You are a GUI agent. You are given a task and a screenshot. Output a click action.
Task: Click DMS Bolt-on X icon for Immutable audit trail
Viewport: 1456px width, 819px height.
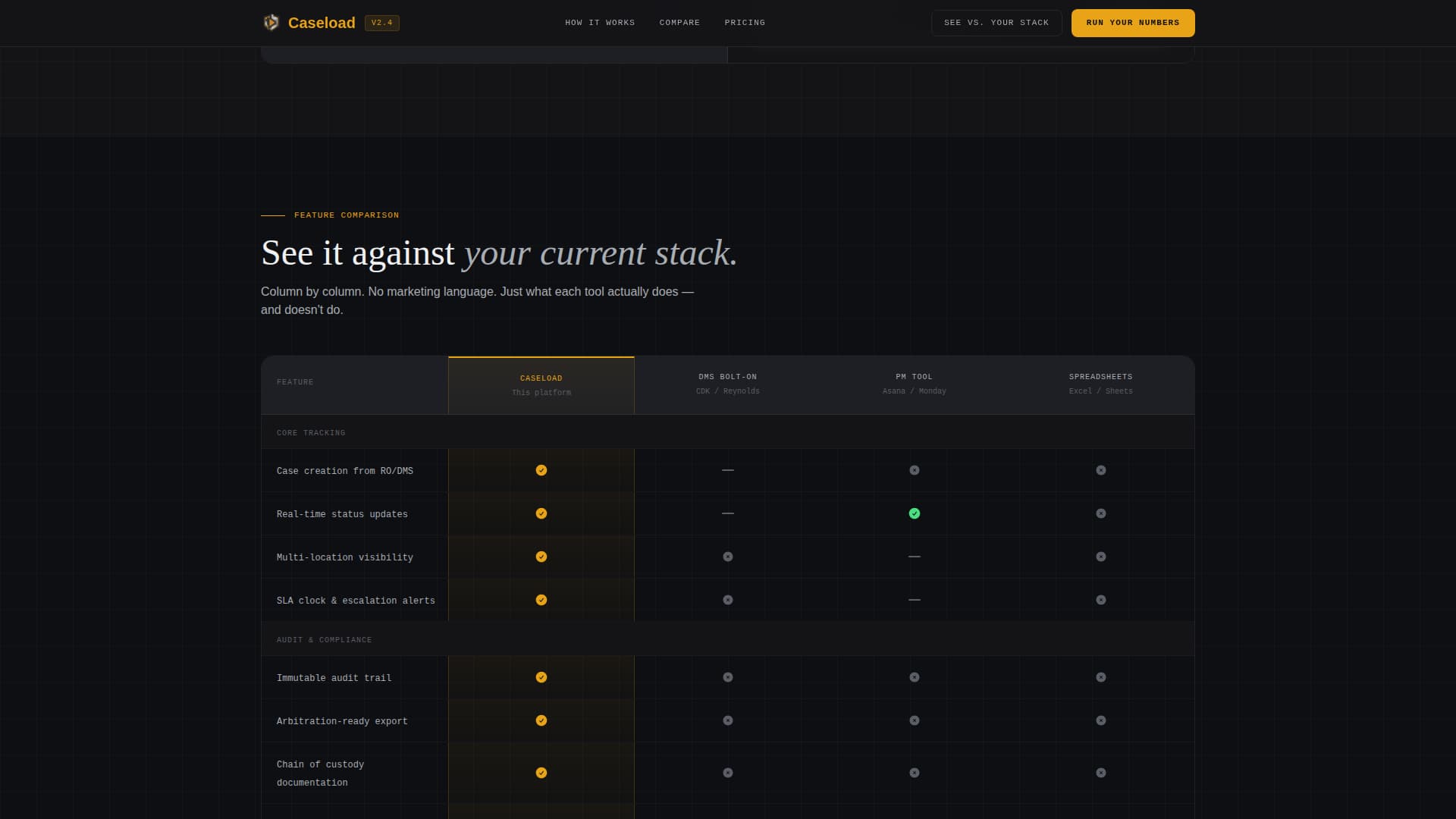click(x=728, y=677)
